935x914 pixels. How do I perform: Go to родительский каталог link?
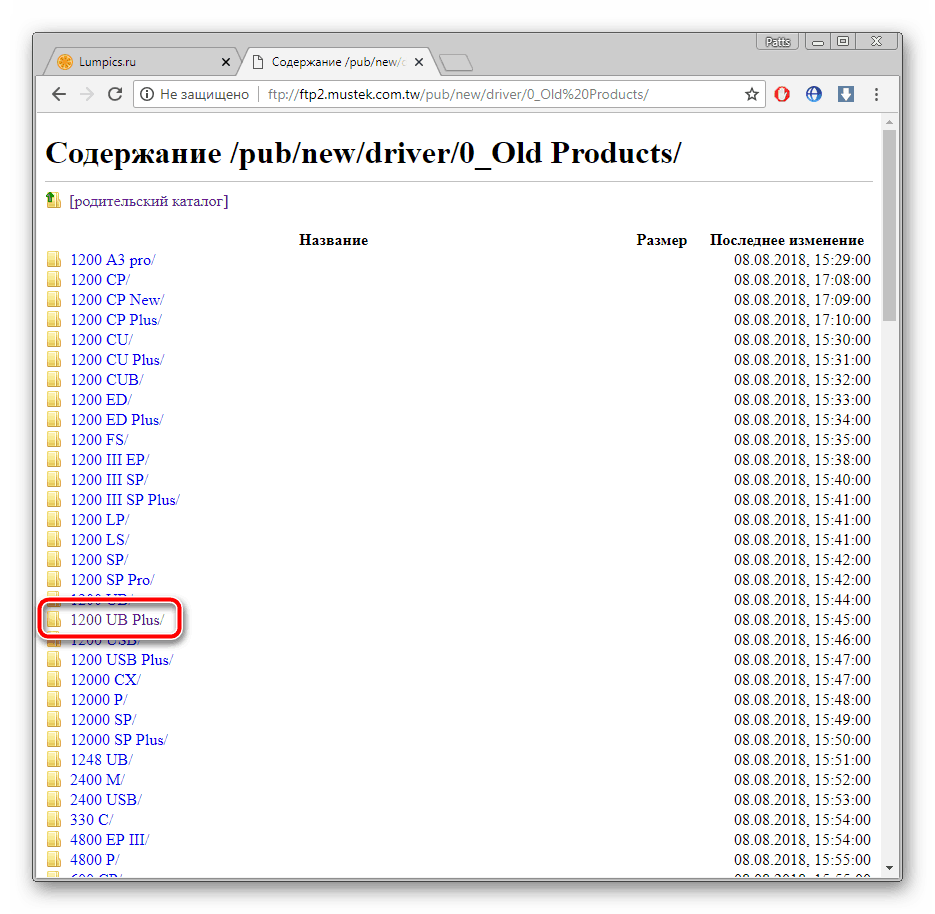148,201
